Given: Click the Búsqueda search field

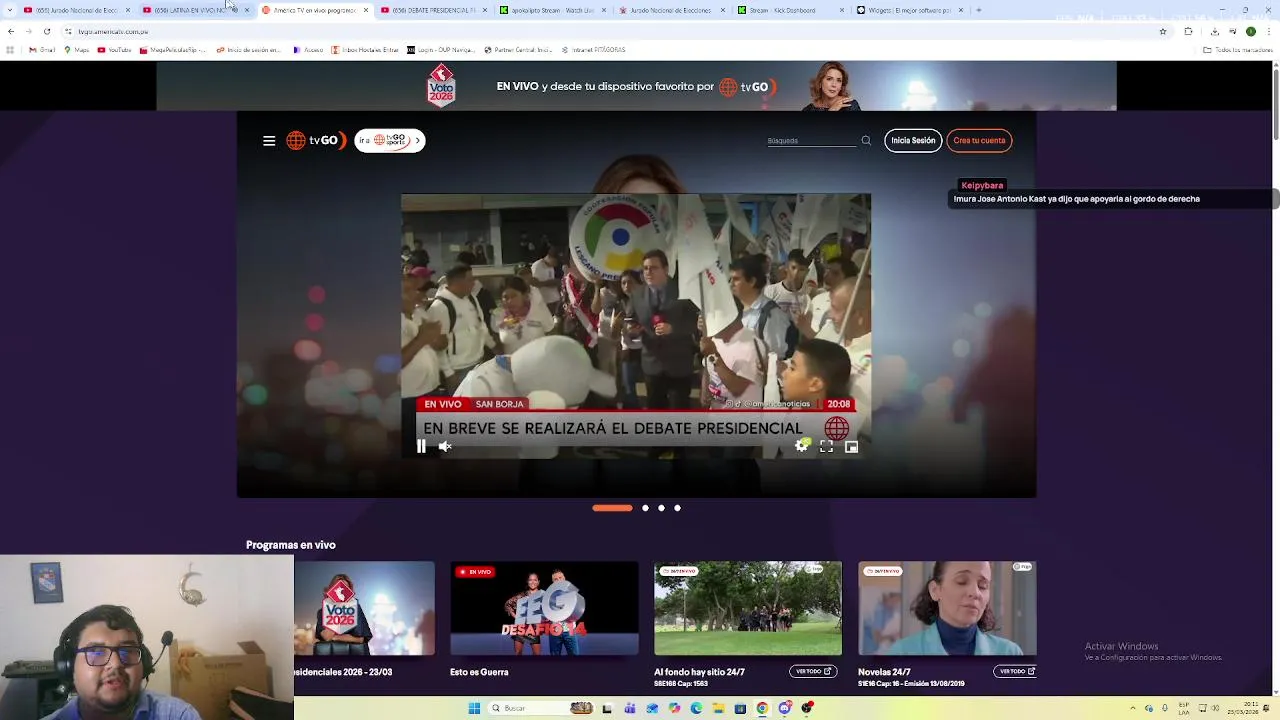Looking at the screenshot, I should coord(812,141).
